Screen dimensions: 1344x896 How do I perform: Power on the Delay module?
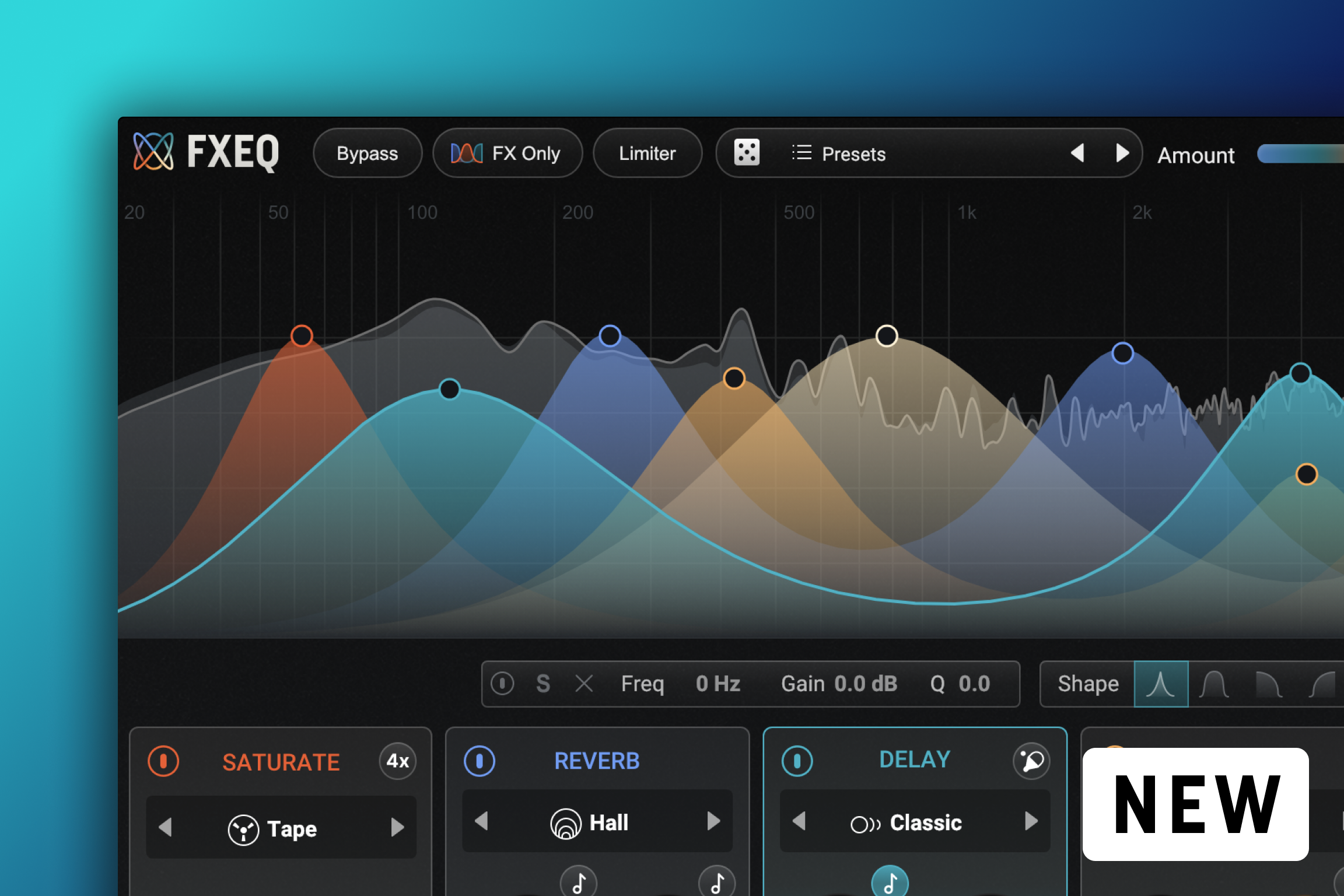pyautogui.click(x=798, y=760)
